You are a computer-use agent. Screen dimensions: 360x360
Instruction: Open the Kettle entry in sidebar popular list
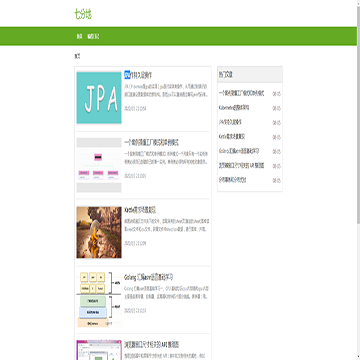[x=232, y=137]
